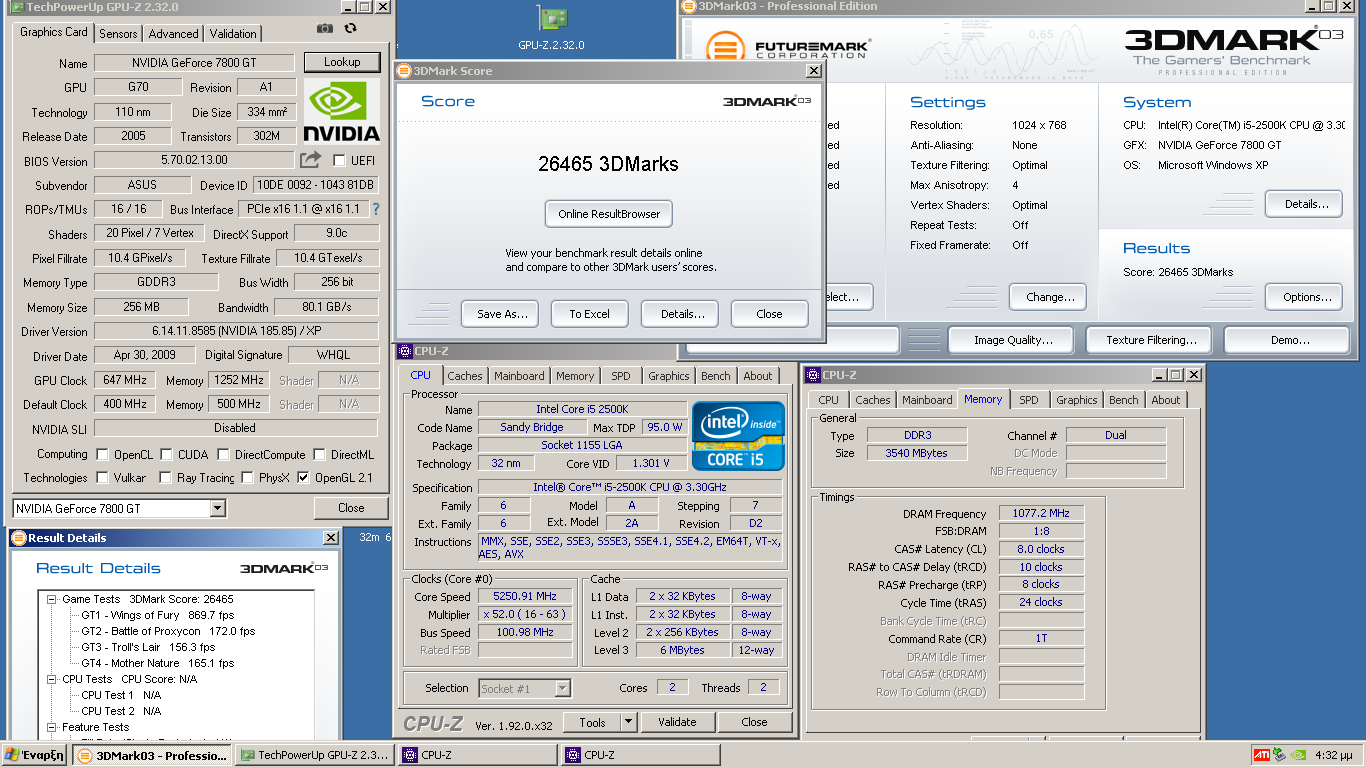Click the BIOS export share icon in GPU-Z

[310, 160]
